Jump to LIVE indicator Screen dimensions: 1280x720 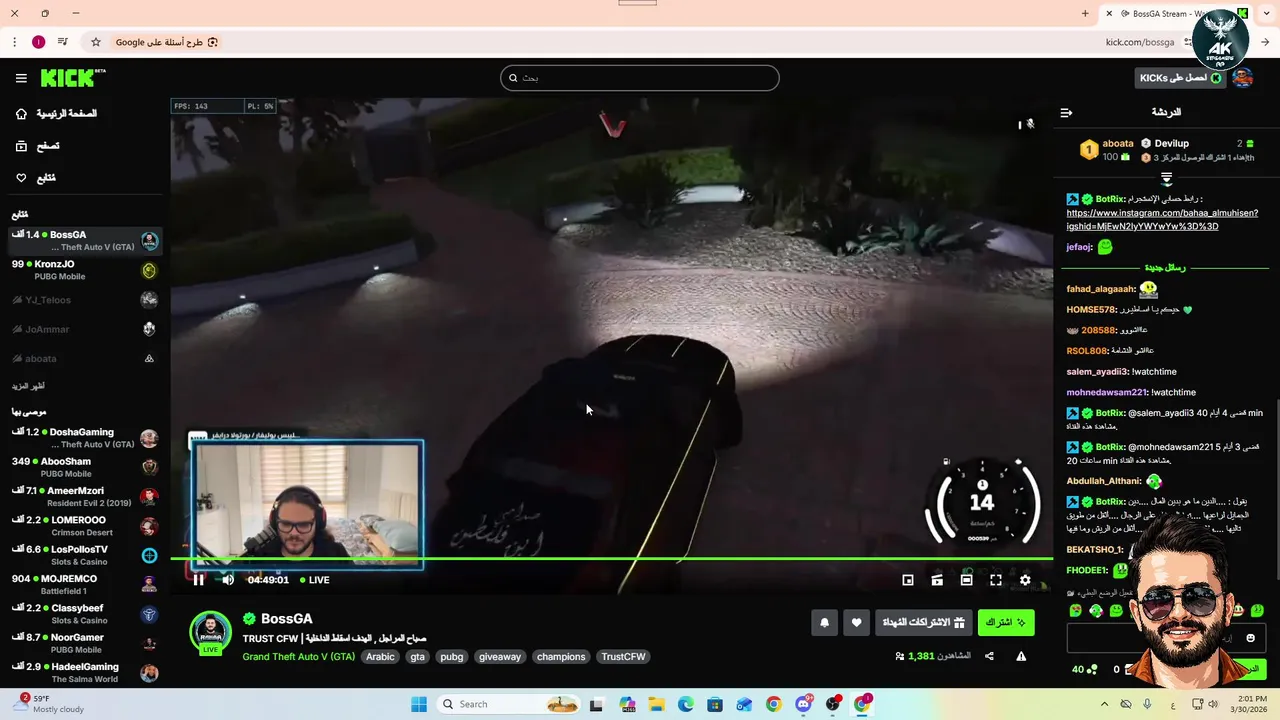tap(314, 580)
